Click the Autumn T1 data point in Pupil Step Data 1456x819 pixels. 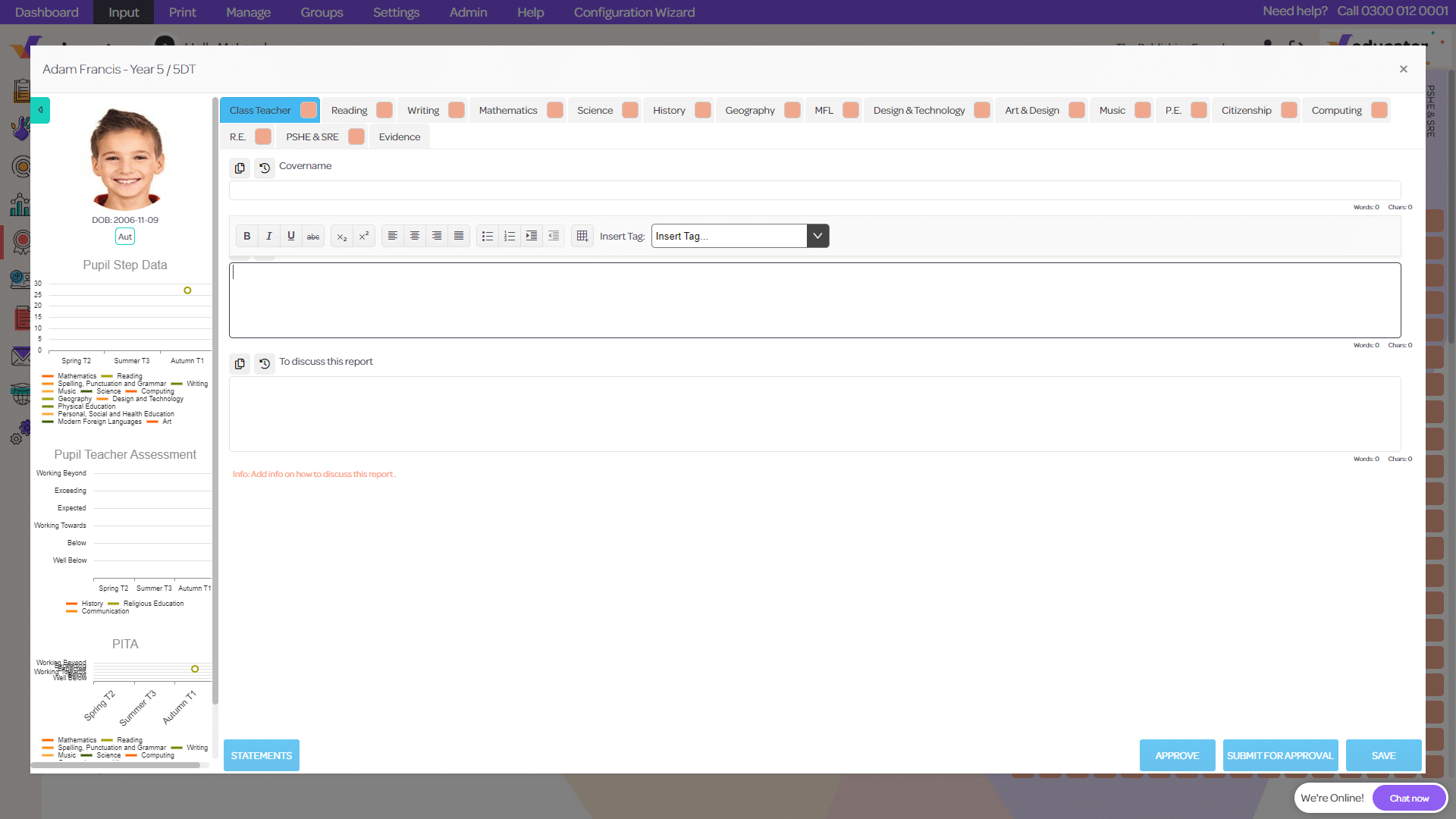[187, 290]
